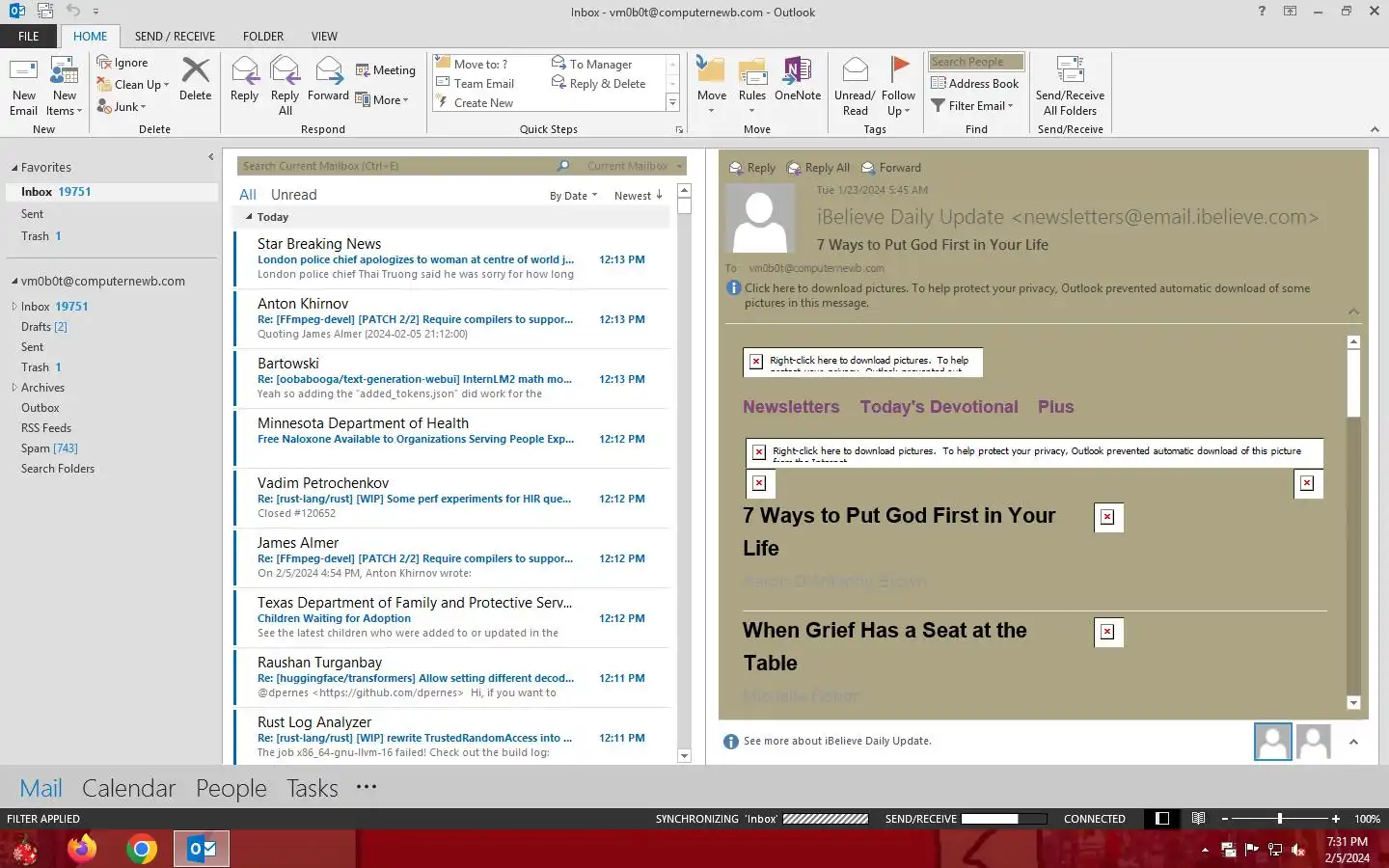Open the Address Book
Viewport: 1389px width, 868px height.
[x=975, y=84]
